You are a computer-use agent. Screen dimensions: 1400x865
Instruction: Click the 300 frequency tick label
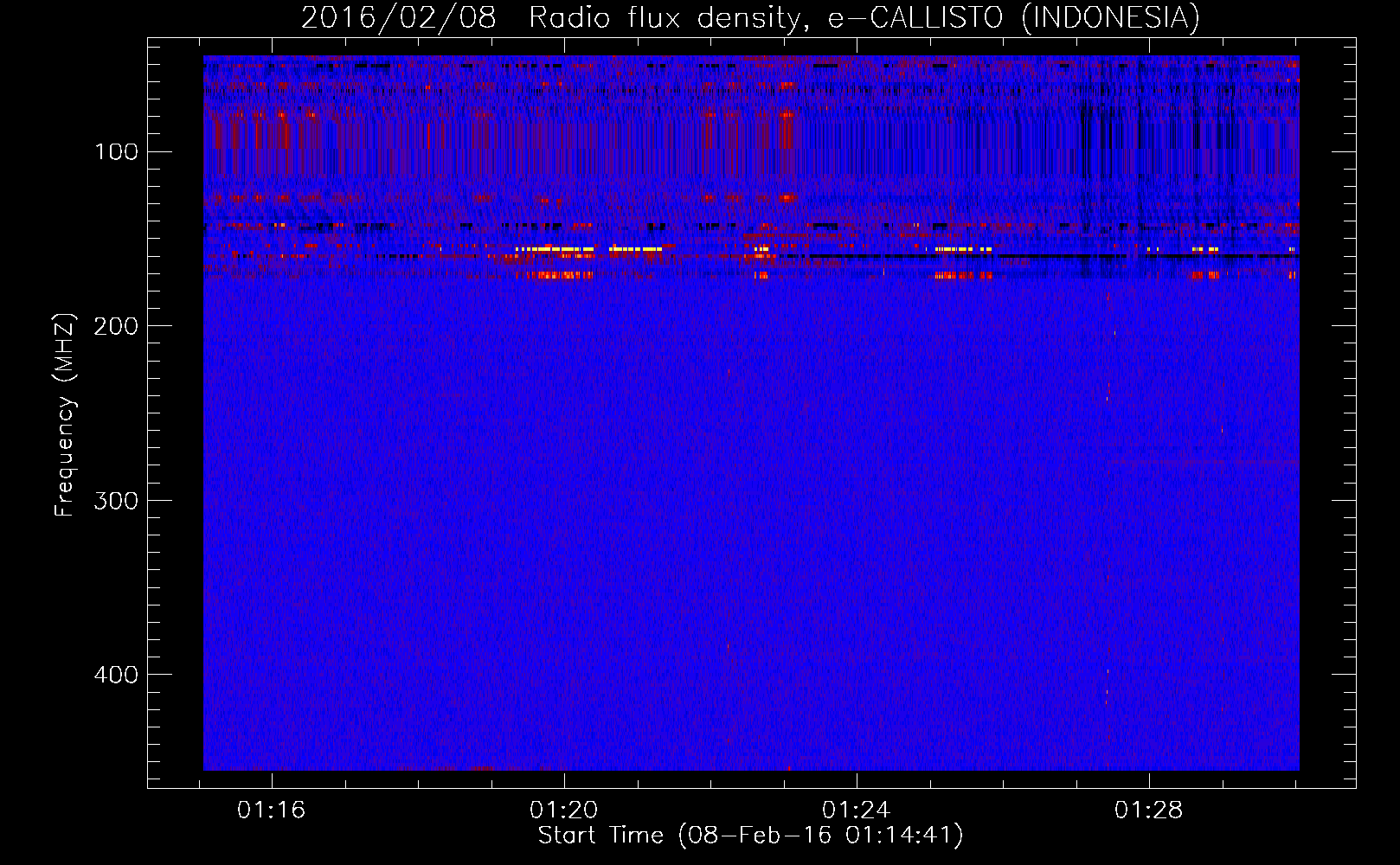pyautogui.click(x=116, y=501)
